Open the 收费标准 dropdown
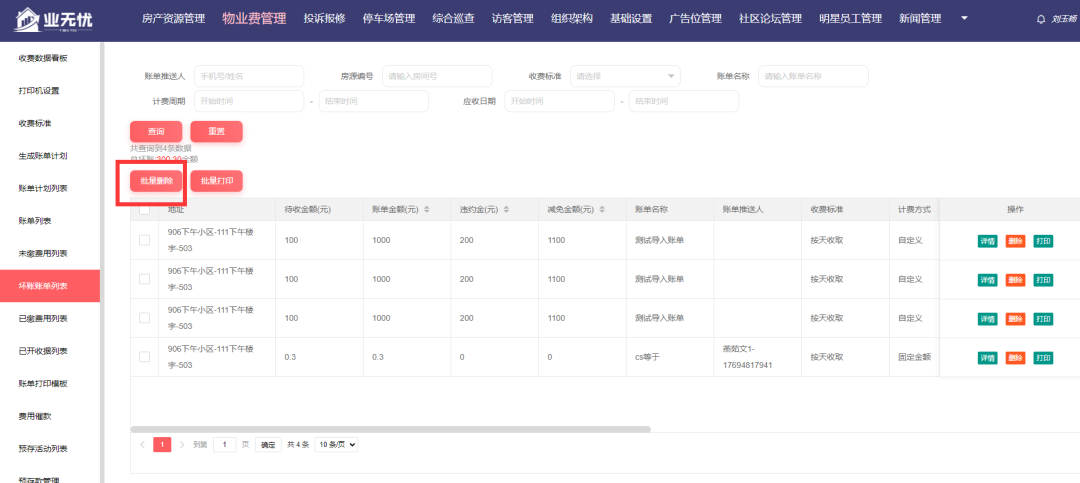The image size is (1080, 483). (625, 76)
